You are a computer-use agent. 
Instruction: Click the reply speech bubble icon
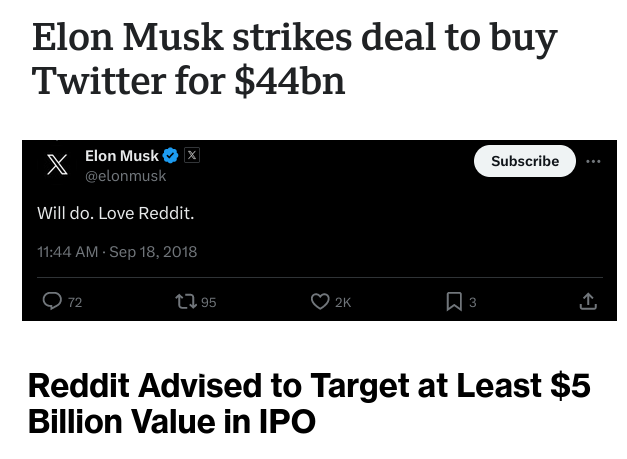tap(52, 301)
